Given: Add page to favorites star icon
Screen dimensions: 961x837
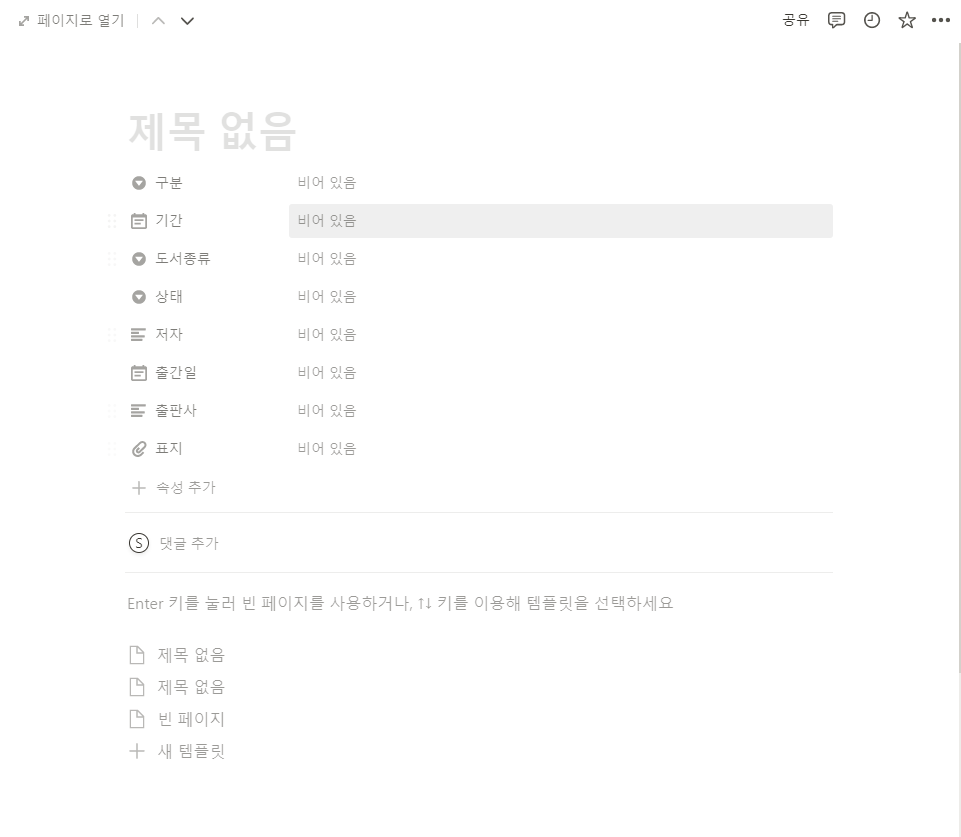Looking at the screenshot, I should click(906, 20).
